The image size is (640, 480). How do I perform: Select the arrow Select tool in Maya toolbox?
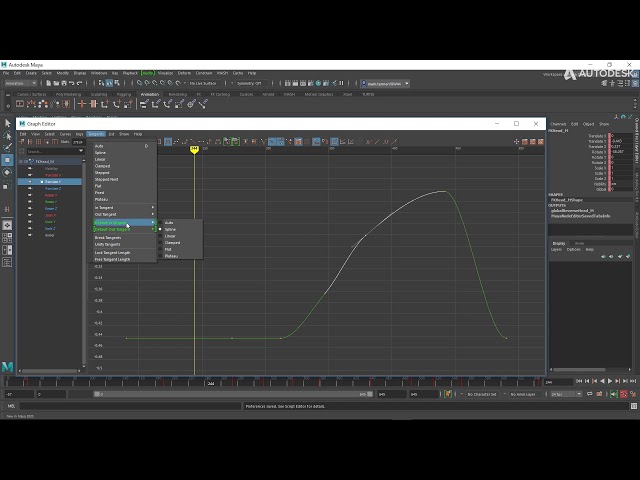click(x=7, y=123)
